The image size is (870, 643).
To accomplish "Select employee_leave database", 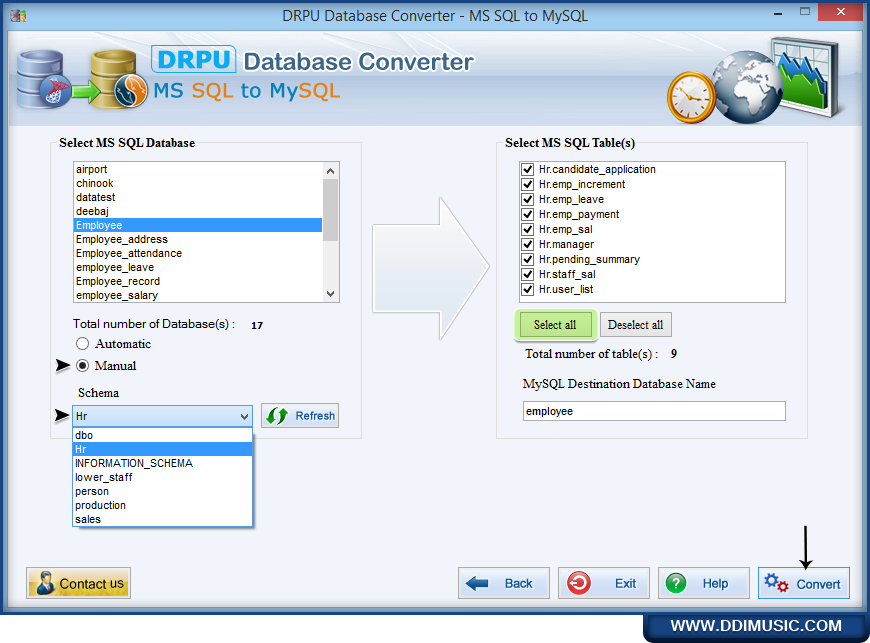I will coord(198,267).
